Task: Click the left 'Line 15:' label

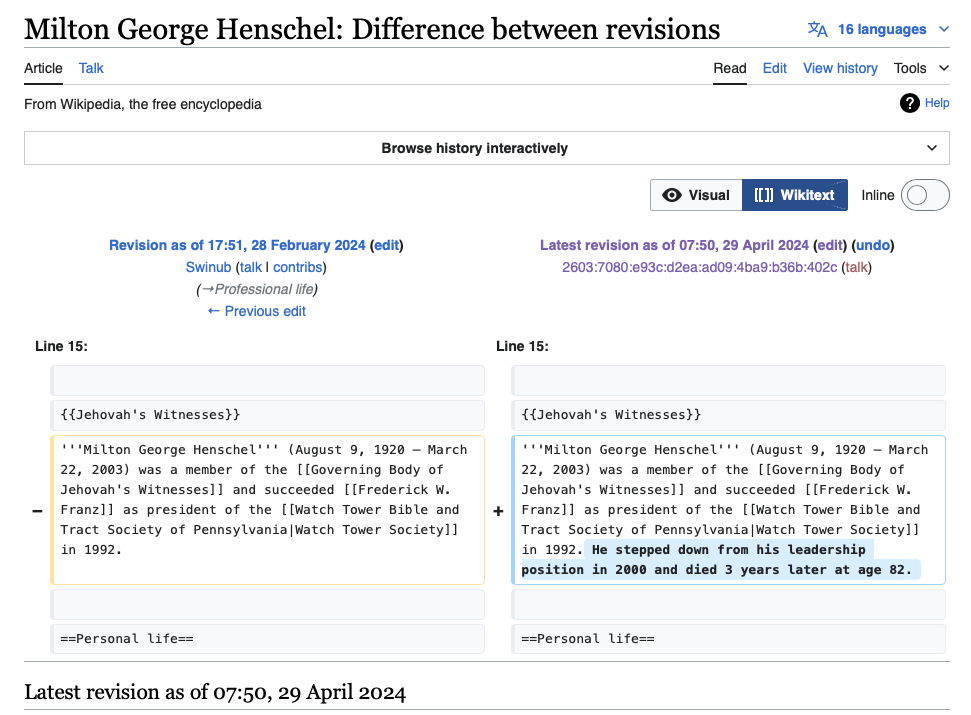Action: [x=61, y=346]
